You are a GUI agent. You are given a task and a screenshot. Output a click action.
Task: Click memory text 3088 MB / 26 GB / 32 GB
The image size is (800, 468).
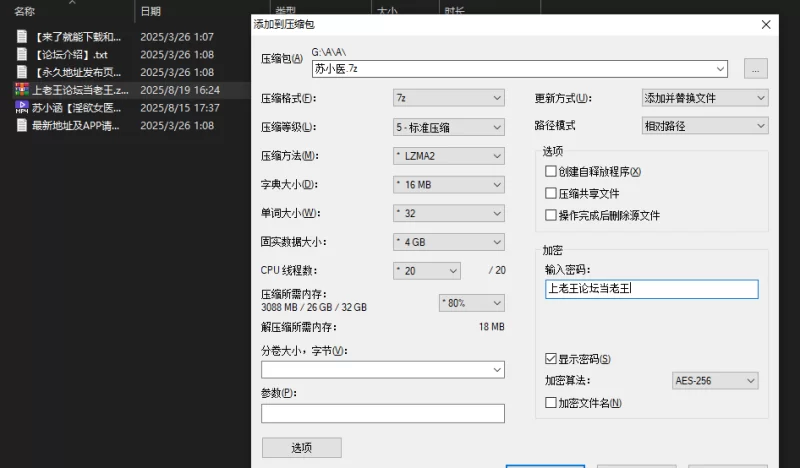314,307
